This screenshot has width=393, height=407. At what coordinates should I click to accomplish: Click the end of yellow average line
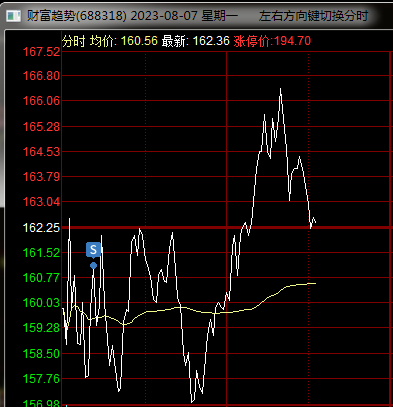point(315,283)
